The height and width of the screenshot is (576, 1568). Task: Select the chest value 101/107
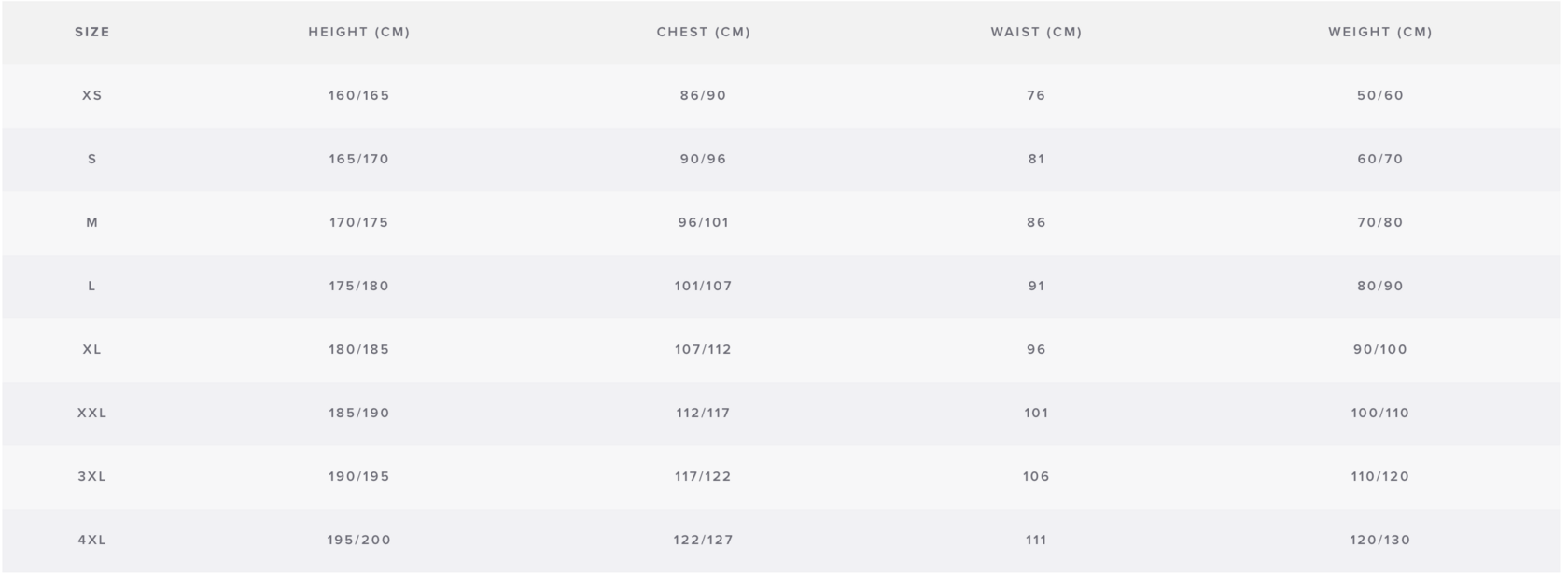click(x=704, y=286)
